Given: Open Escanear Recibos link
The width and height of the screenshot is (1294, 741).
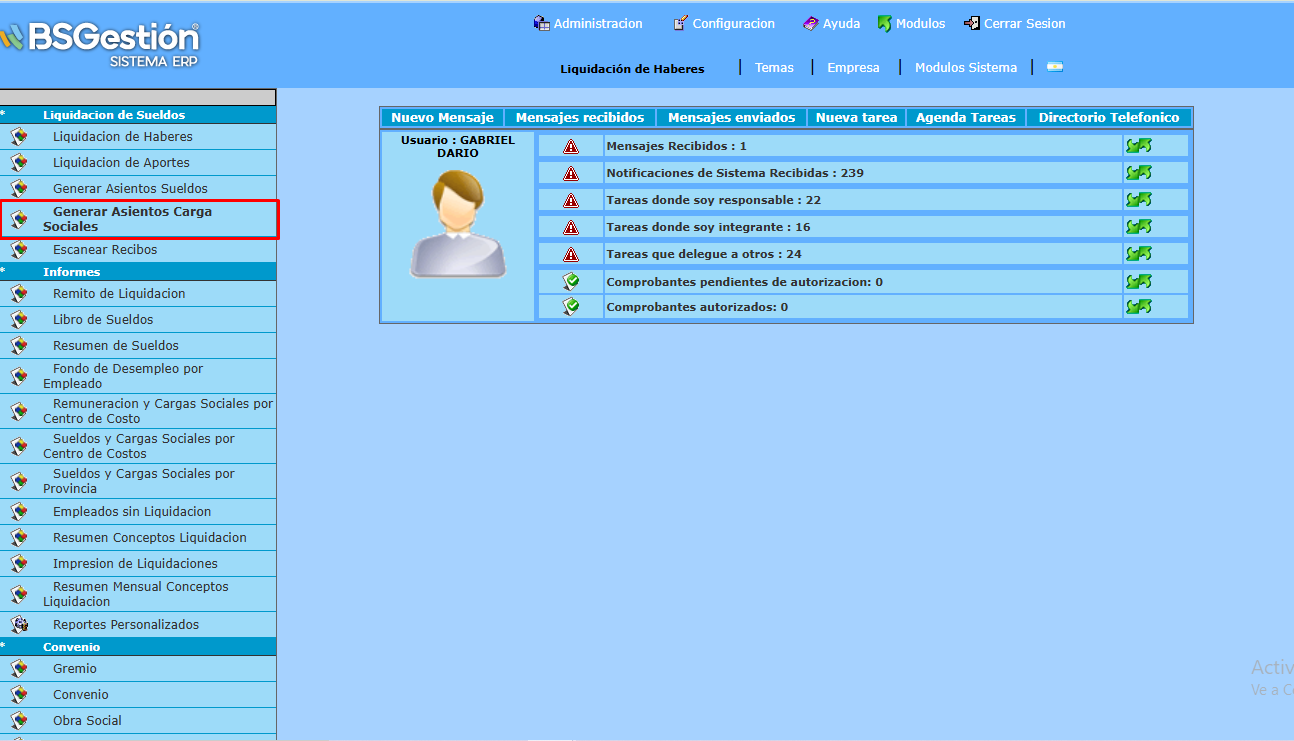Looking at the screenshot, I should [105, 250].
